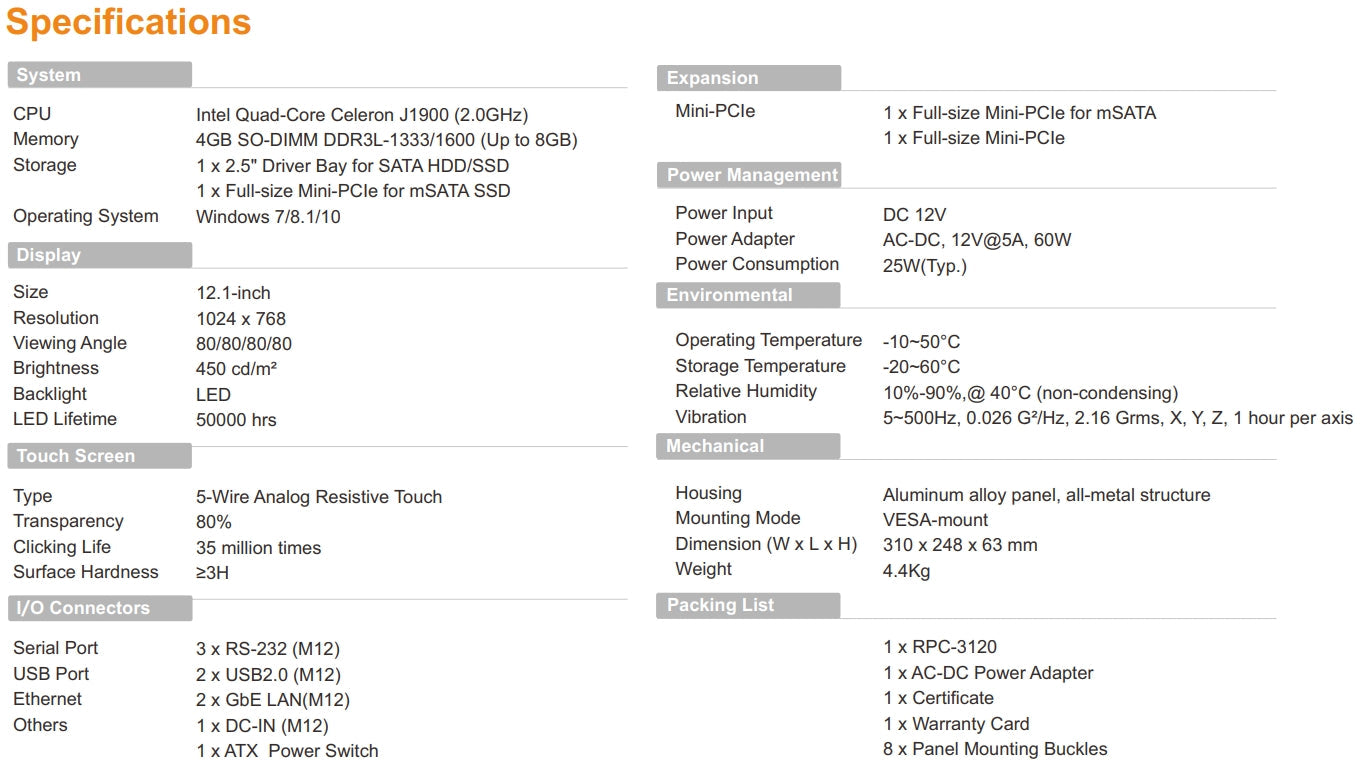Select the Environmental section header

(729, 295)
